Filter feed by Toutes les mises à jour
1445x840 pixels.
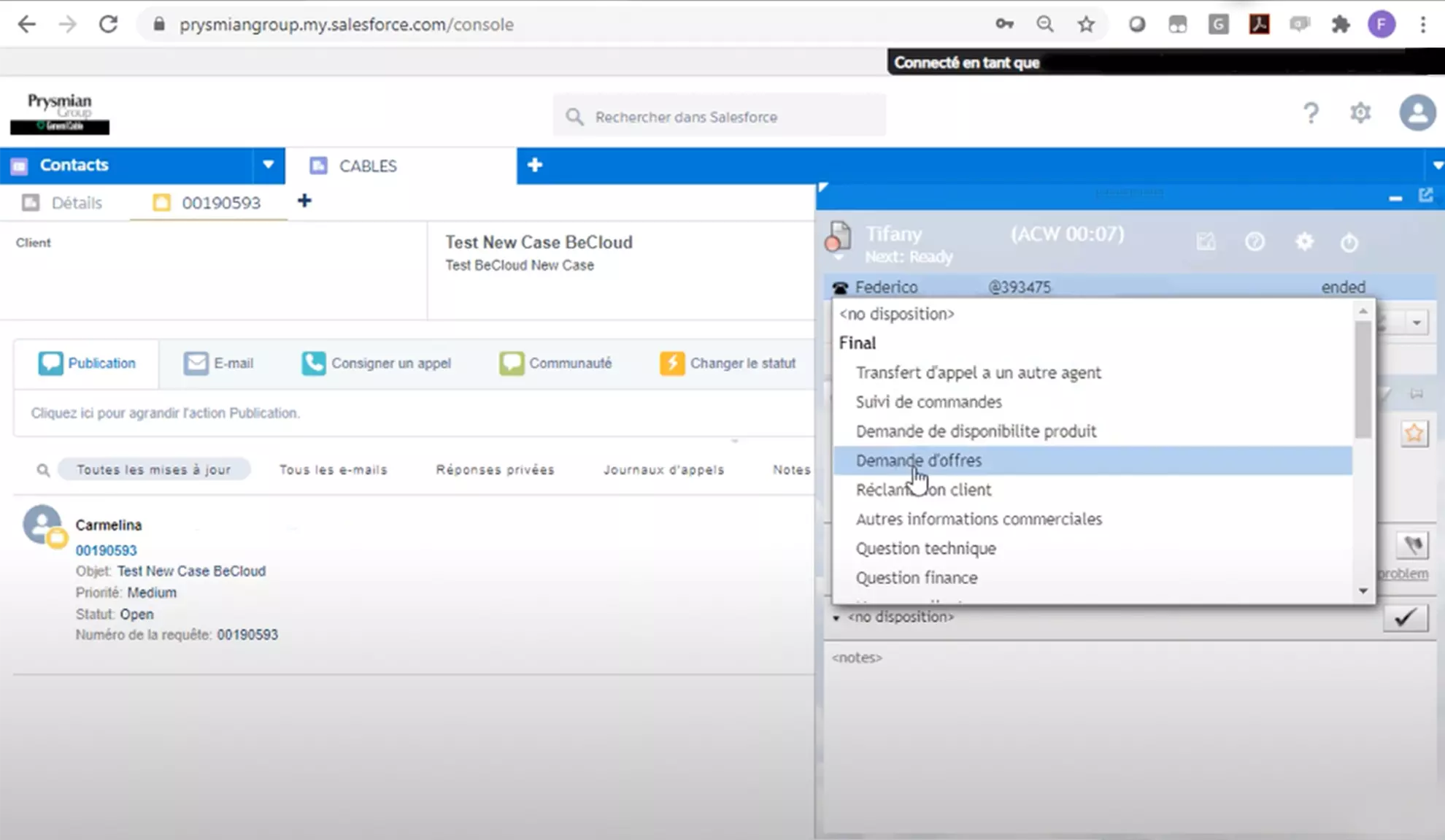click(x=154, y=469)
